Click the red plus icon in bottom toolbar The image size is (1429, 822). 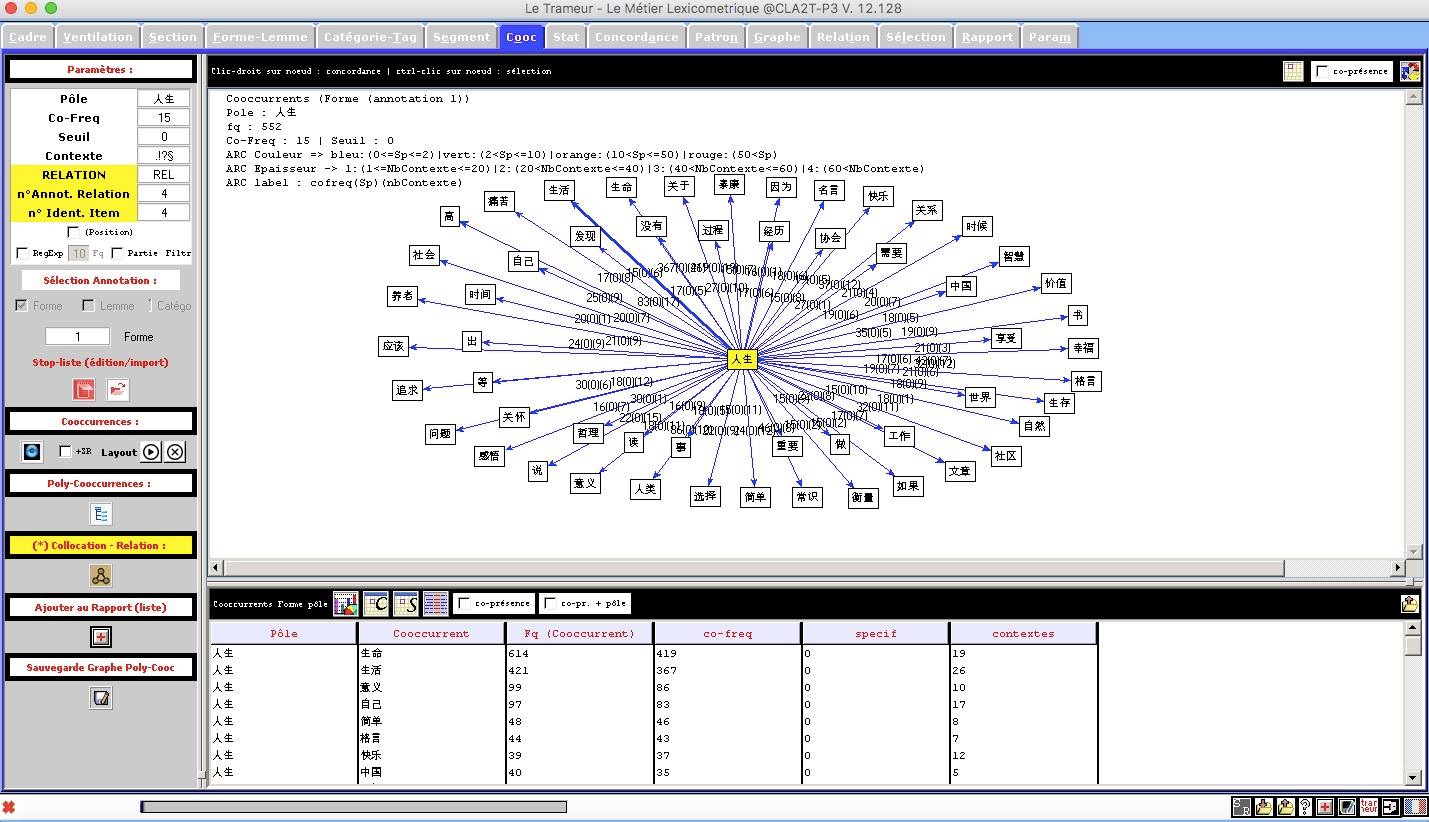pos(1325,807)
